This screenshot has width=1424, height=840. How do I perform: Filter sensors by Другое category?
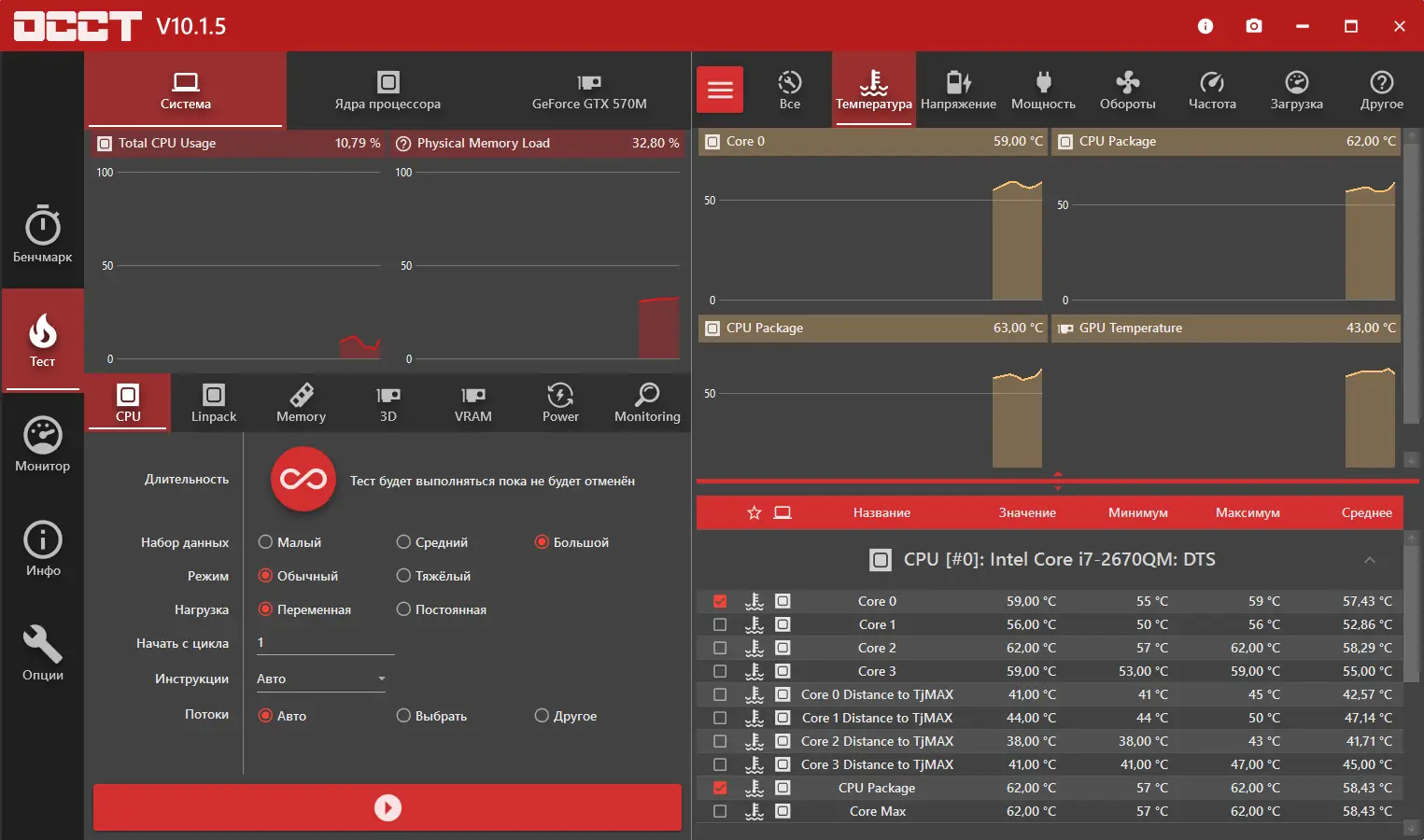[x=1381, y=90]
